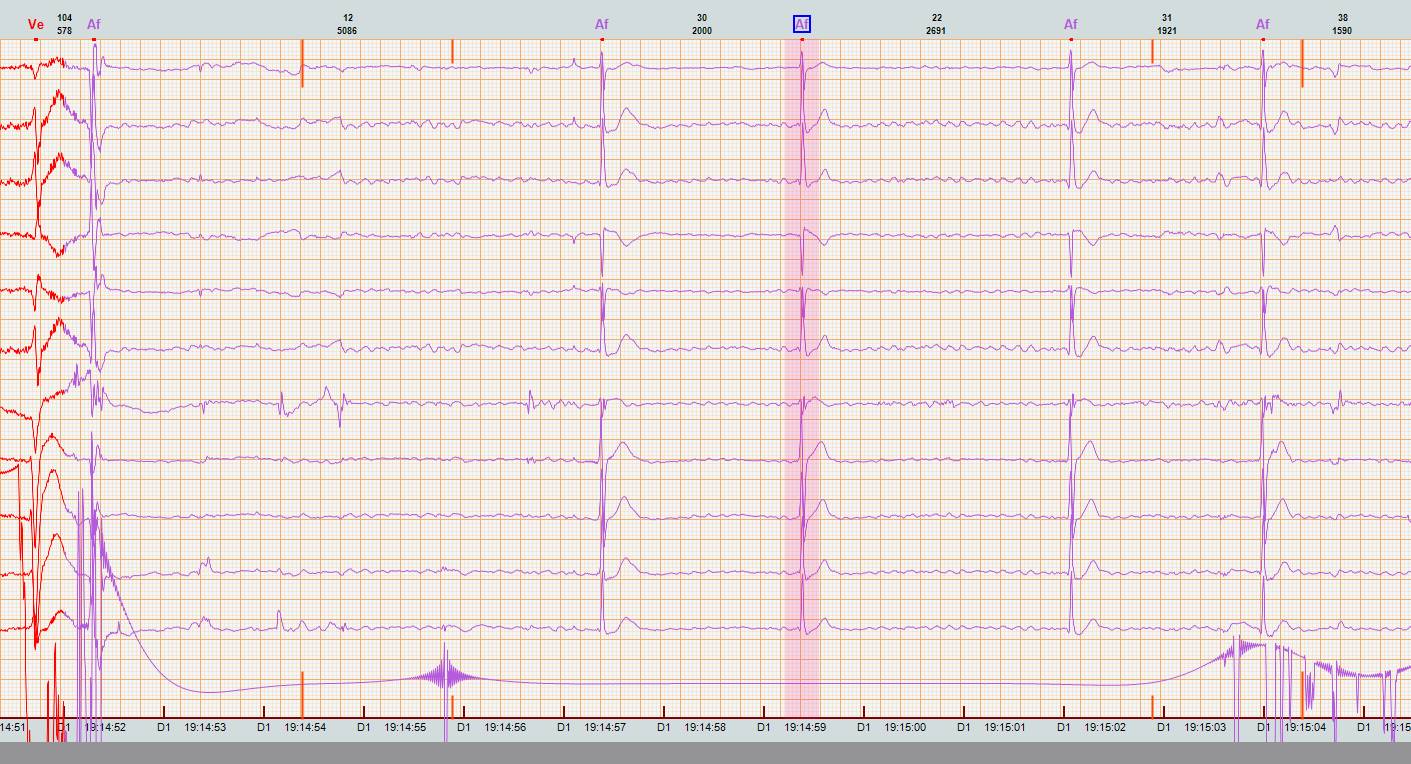Jump to 19:15:02 on the time axis

click(x=1105, y=728)
